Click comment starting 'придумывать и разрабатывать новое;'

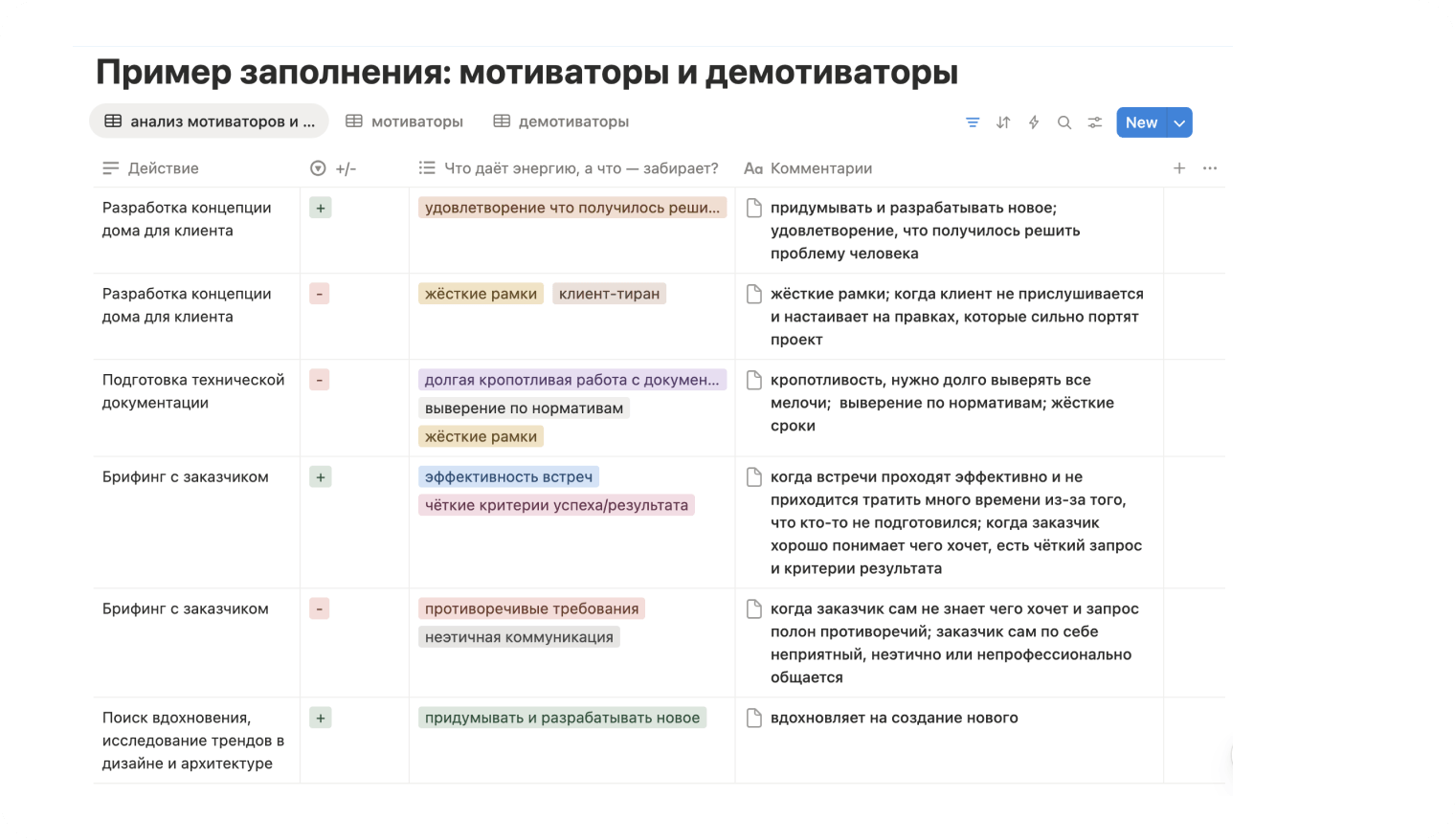click(x=925, y=231)
